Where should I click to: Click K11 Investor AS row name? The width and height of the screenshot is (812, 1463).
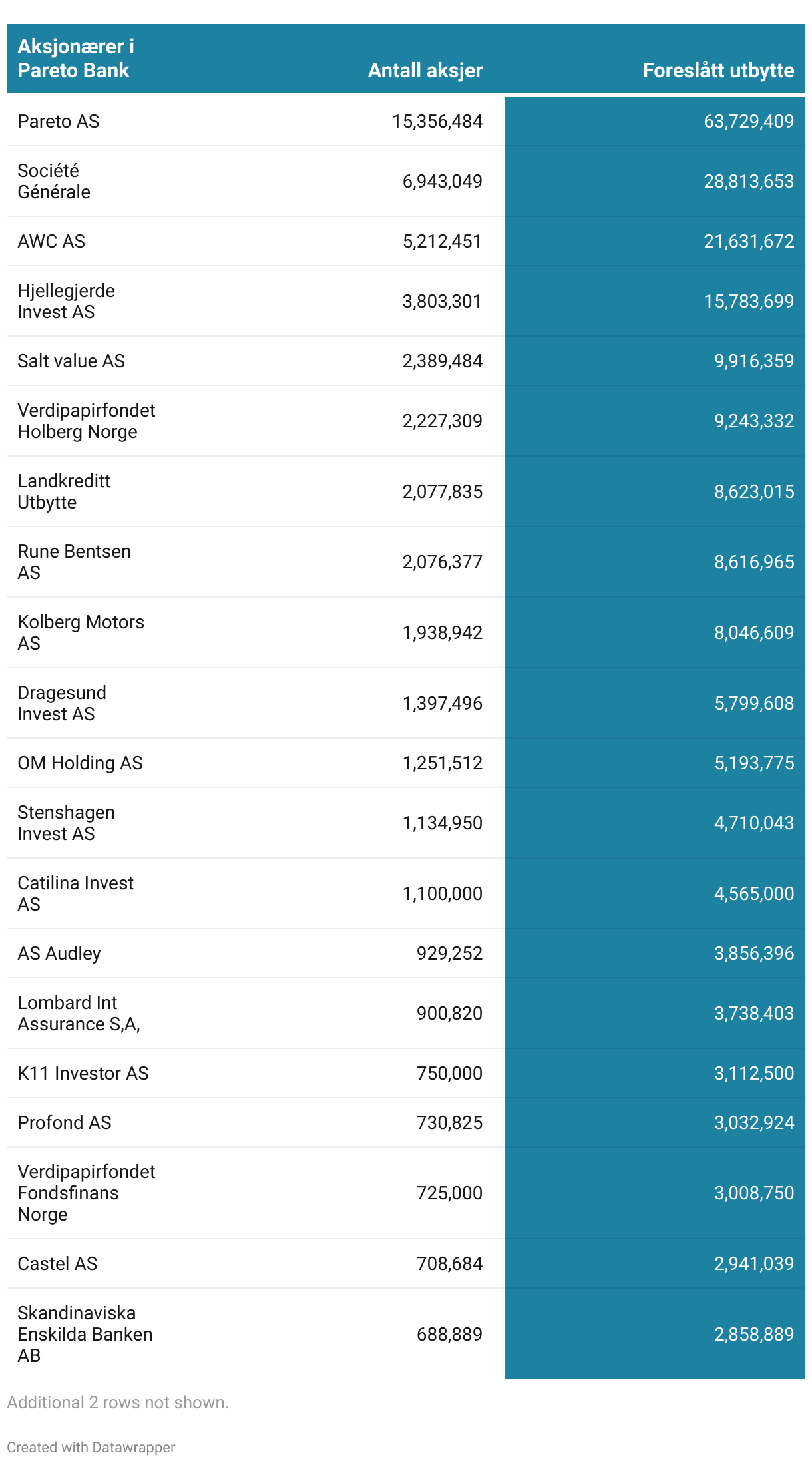click(83, 1073)
